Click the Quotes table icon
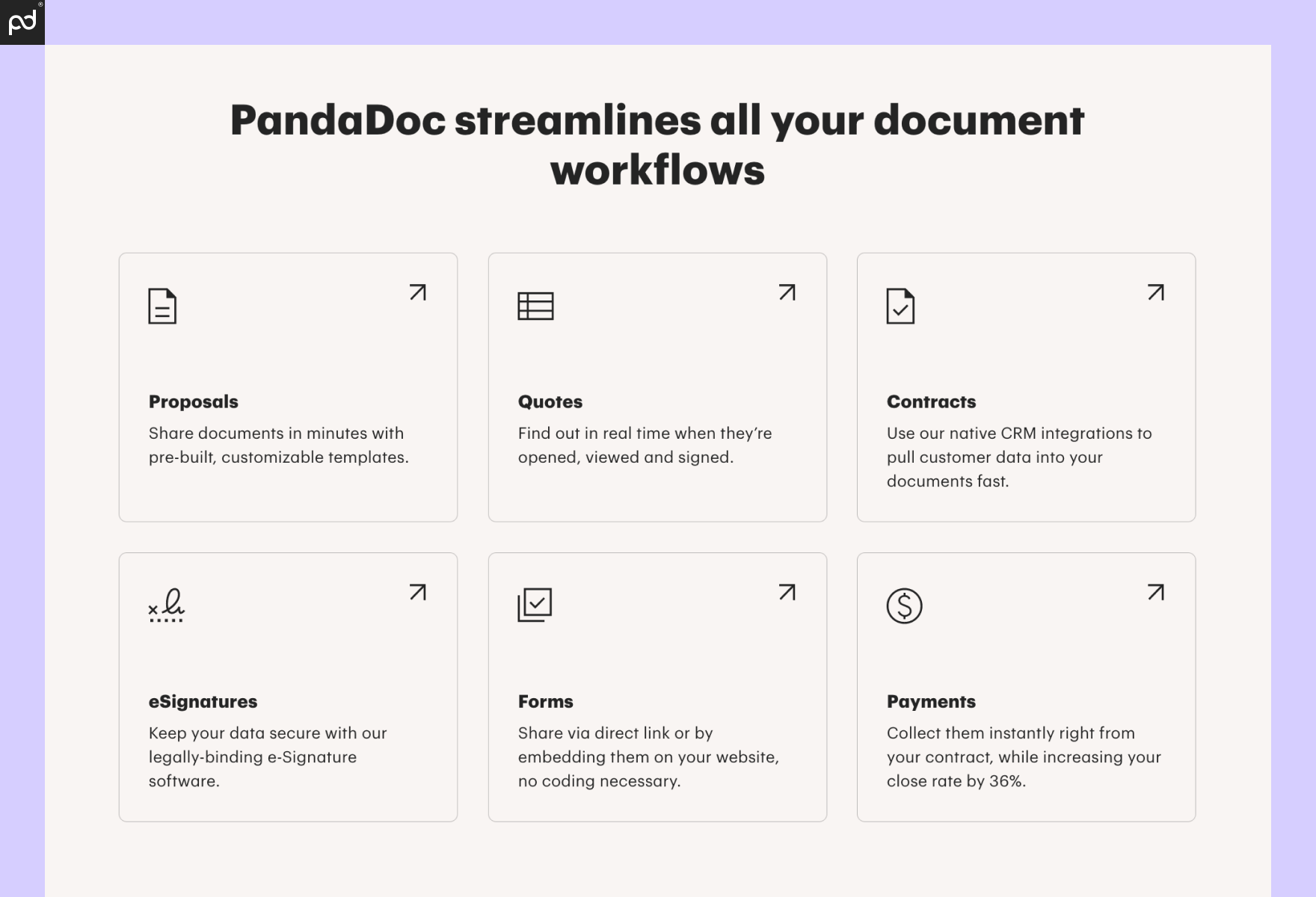The image size is (1316, 897). [x=535, y=306]
